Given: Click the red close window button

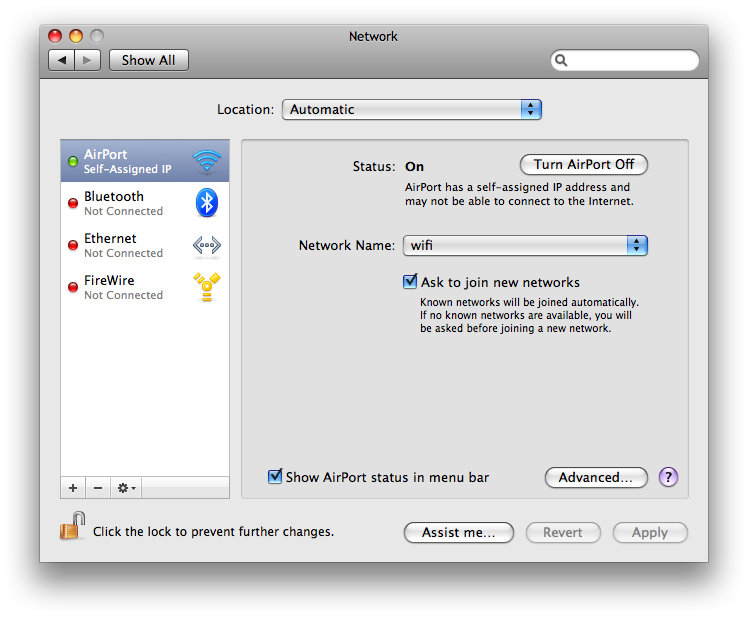Looking at the screenshot, I should click(55, 36).
